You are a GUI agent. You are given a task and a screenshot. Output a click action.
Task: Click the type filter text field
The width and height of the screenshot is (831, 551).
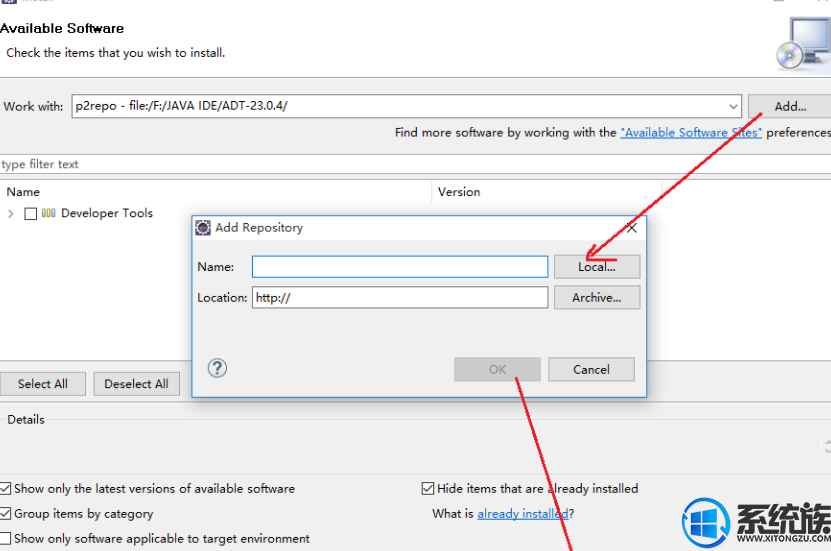(416, 164)
